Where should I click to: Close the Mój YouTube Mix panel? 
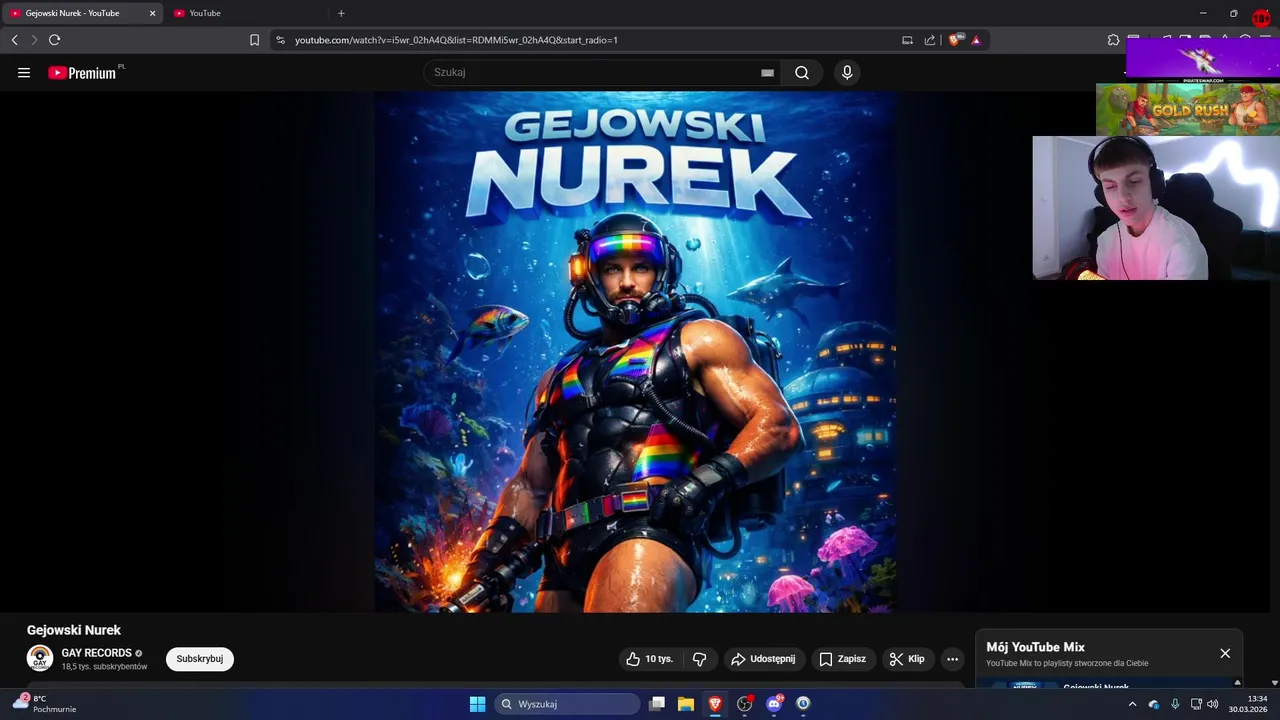click(x=1225, y=653)
